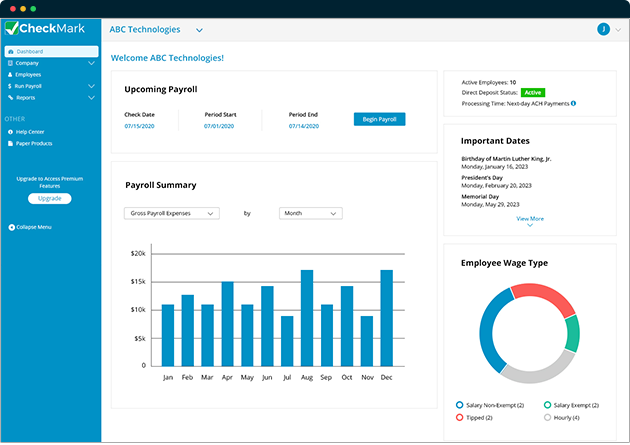The width and height of the screenshot is (630, 445).
Task: Click the Company building icon
Action: pyautogui.click(x=10, y=63)
